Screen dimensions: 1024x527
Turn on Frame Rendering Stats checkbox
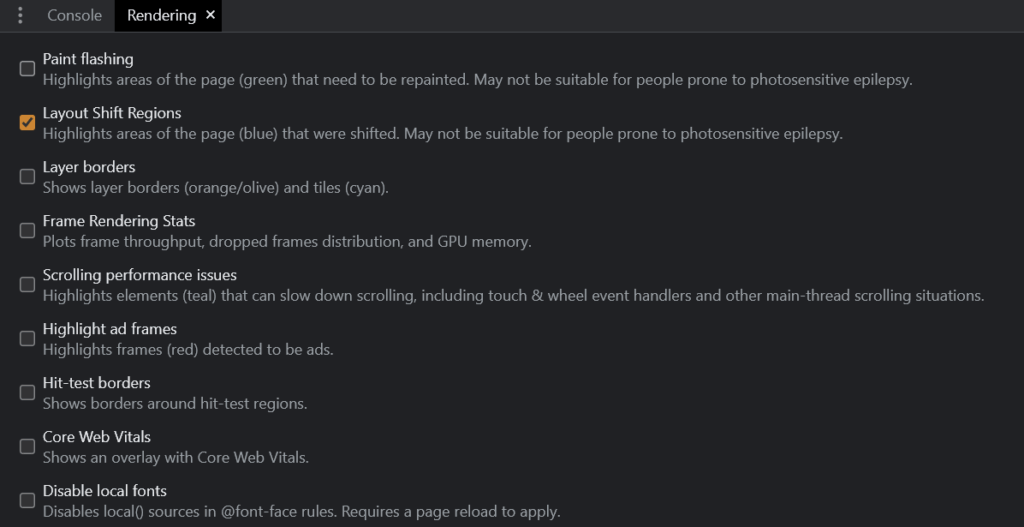(27, 231)
